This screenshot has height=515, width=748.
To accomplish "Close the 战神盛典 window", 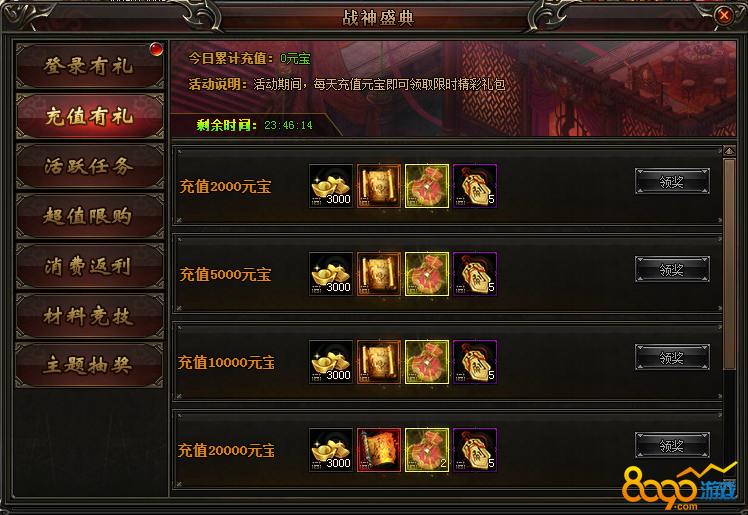I will coord(724,16).
